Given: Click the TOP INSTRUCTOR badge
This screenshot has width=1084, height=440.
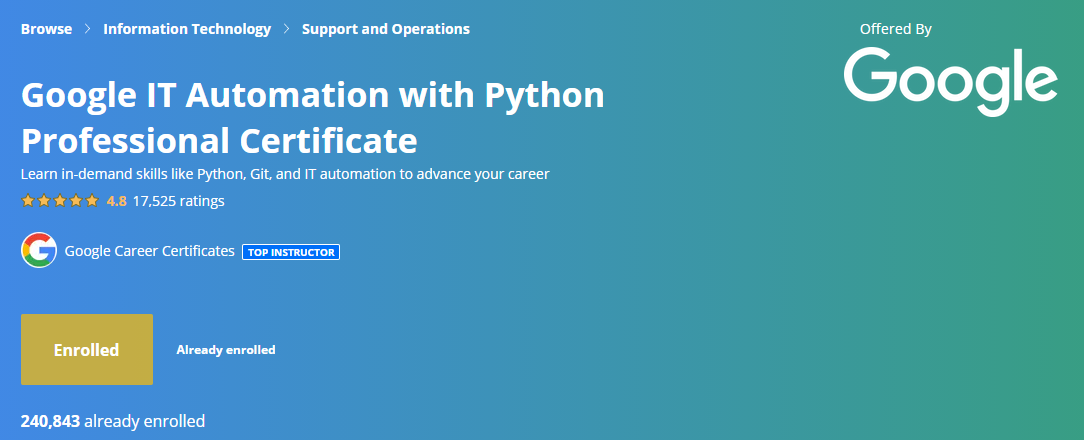Looking at the screenshot, I should [291, 253].
